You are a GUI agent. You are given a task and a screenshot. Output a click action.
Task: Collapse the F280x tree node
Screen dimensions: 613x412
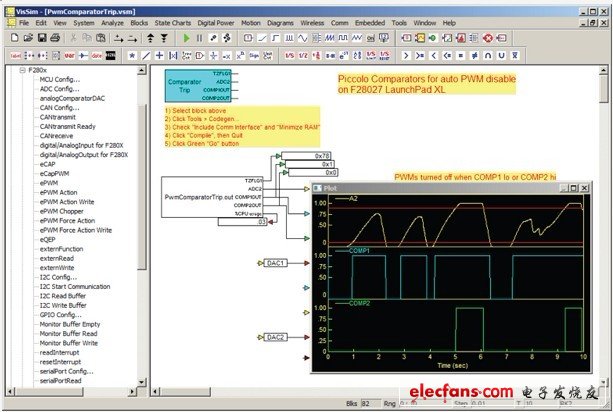tap(22, 71)
